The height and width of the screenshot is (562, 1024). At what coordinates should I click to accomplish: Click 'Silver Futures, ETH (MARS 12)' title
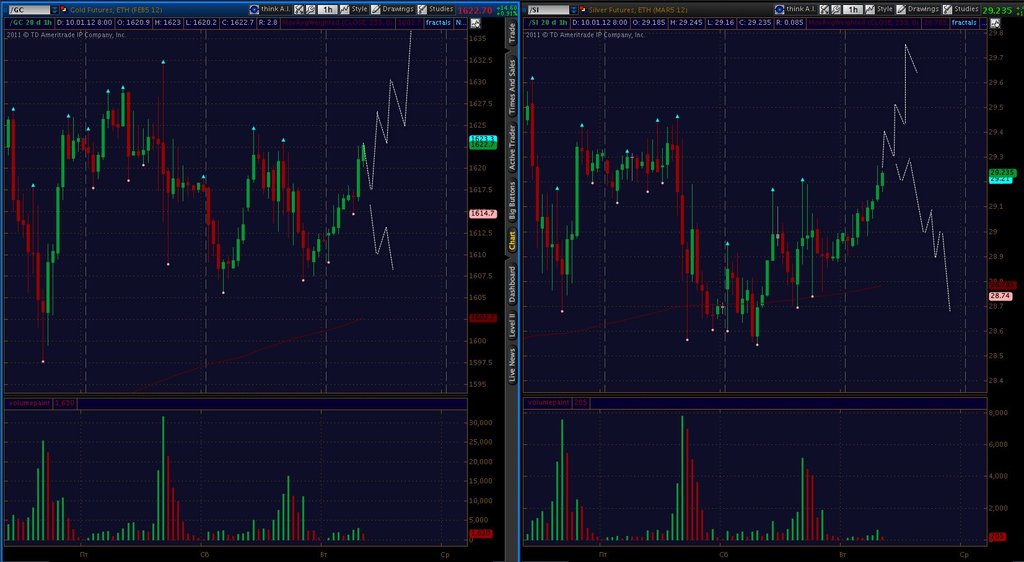(639, 10)
